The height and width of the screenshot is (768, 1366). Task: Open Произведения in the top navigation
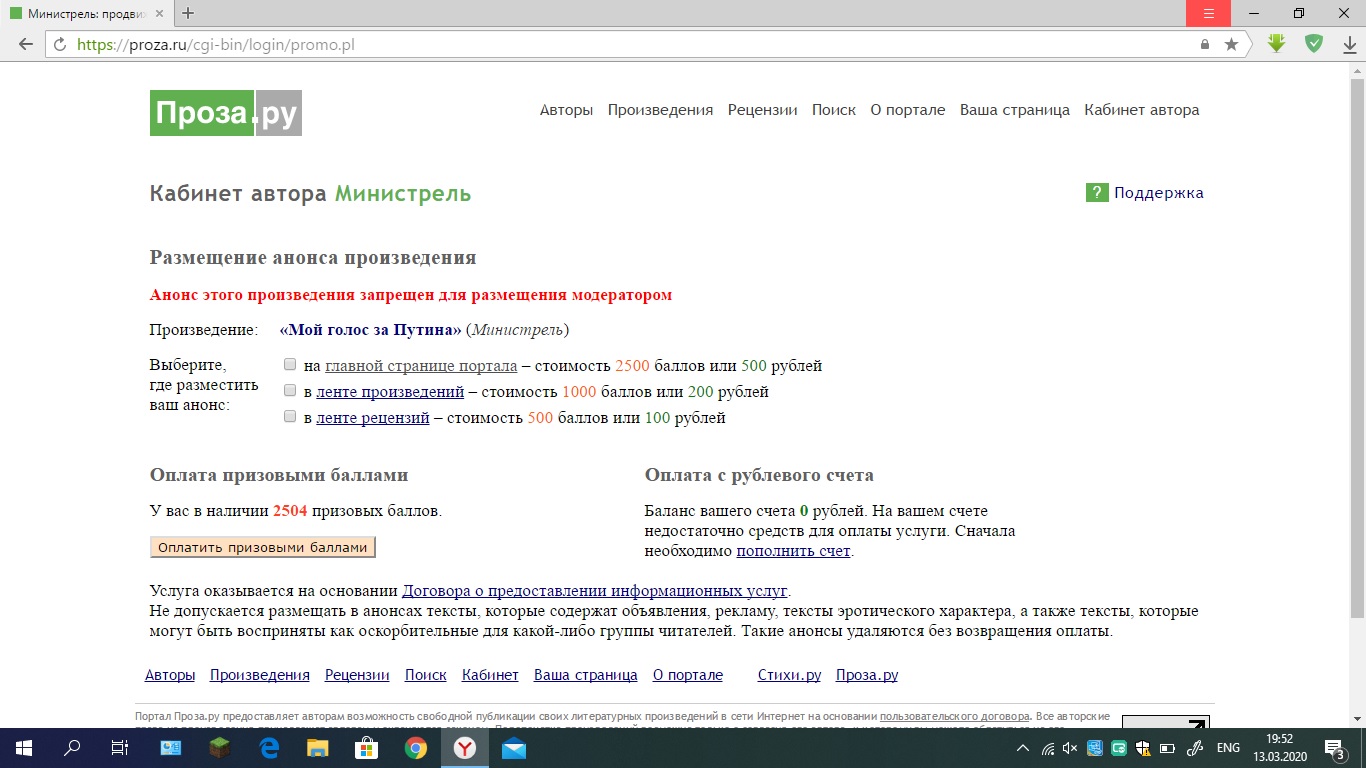[661, 110]
